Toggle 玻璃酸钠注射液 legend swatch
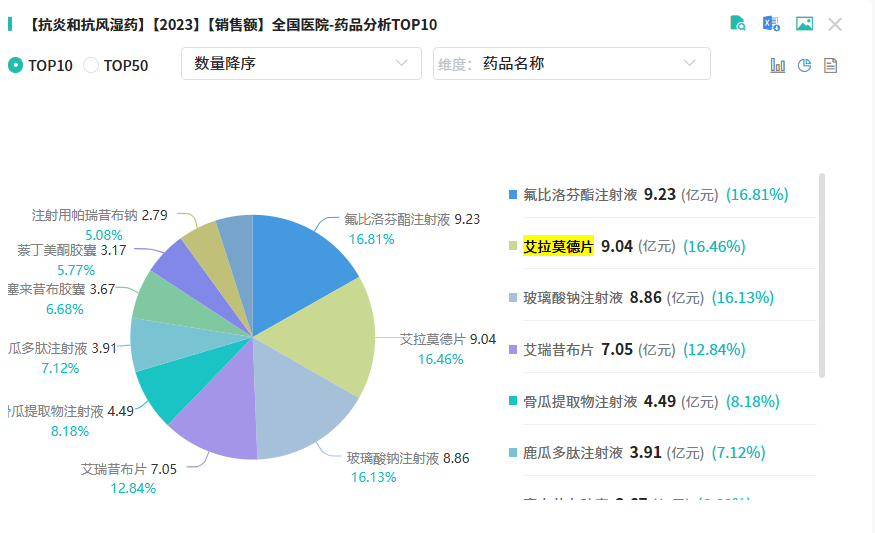Image resolution: width=875 pixels, height=533 pixels. tap(513, 298)
